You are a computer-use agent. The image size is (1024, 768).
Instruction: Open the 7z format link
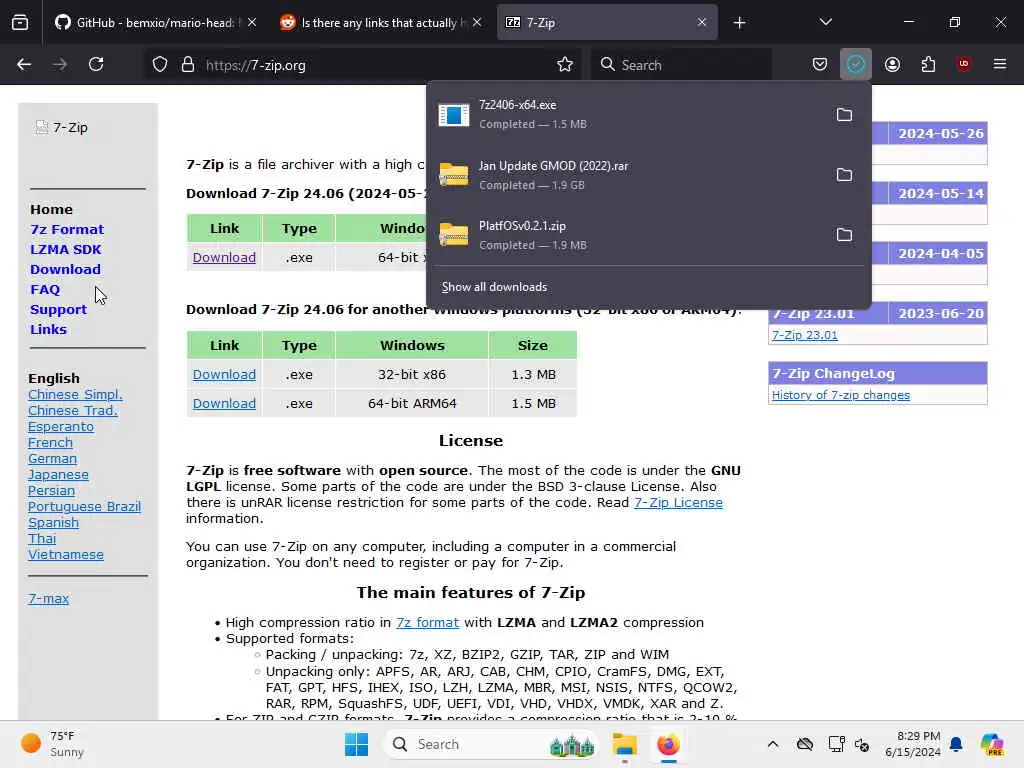tap(427, 623)
